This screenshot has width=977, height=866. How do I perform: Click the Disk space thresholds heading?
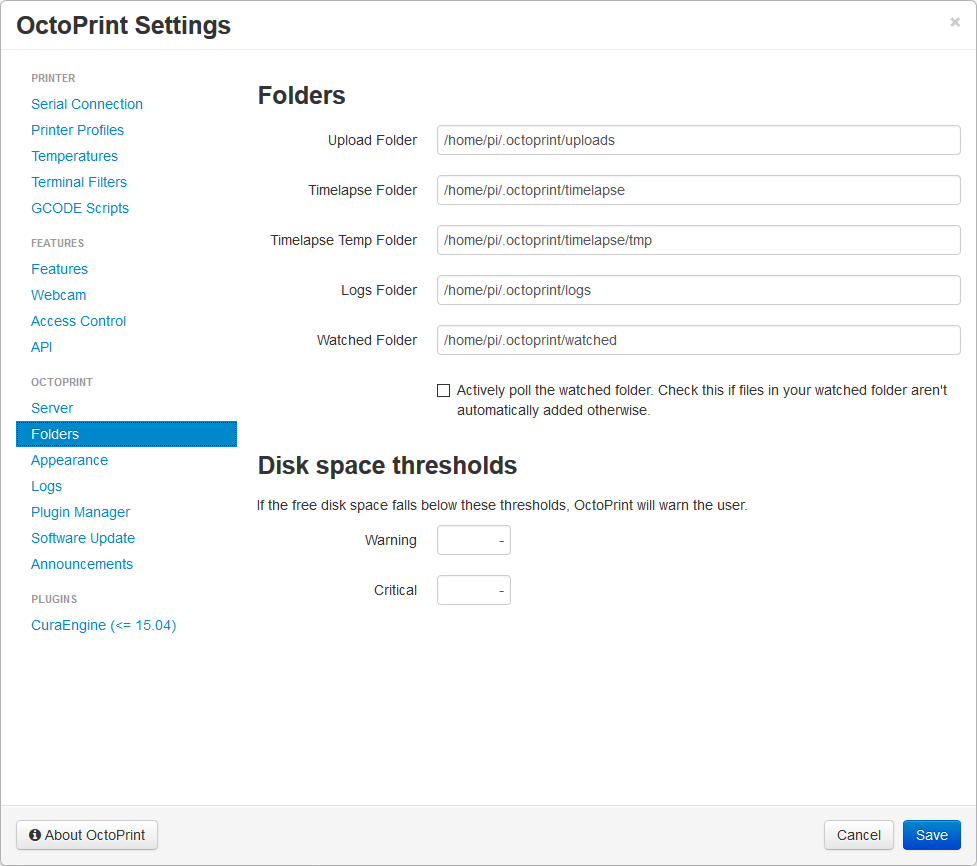[387, 465]
